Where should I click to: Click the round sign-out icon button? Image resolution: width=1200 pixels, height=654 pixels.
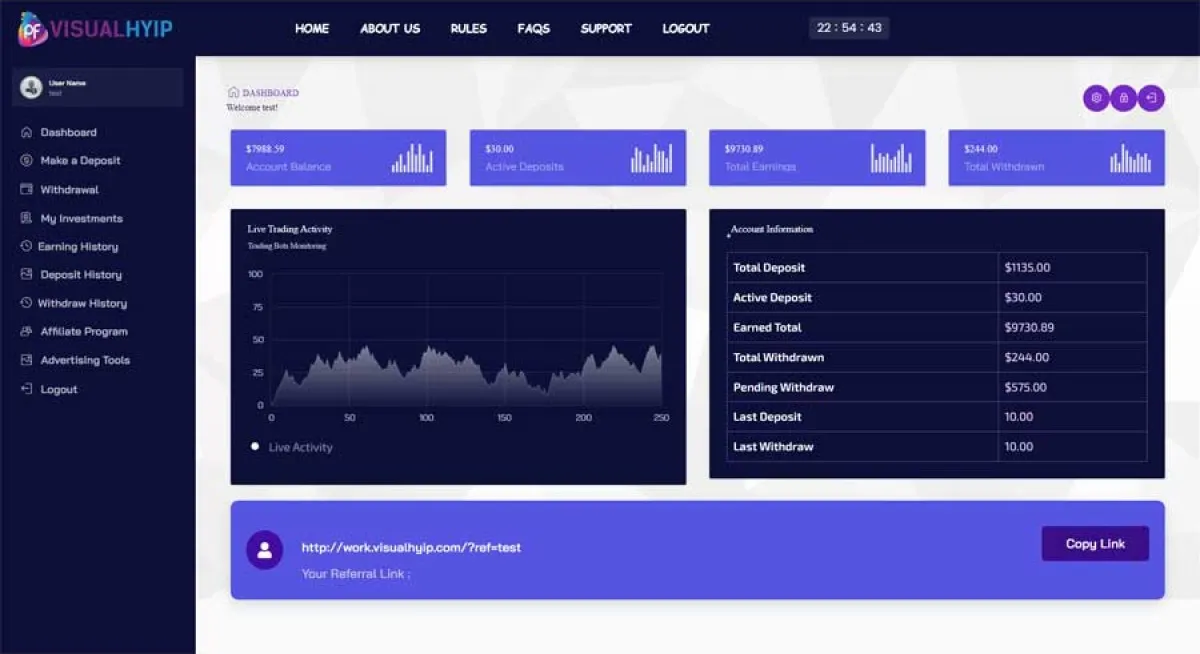click(x=1151, y=98)
